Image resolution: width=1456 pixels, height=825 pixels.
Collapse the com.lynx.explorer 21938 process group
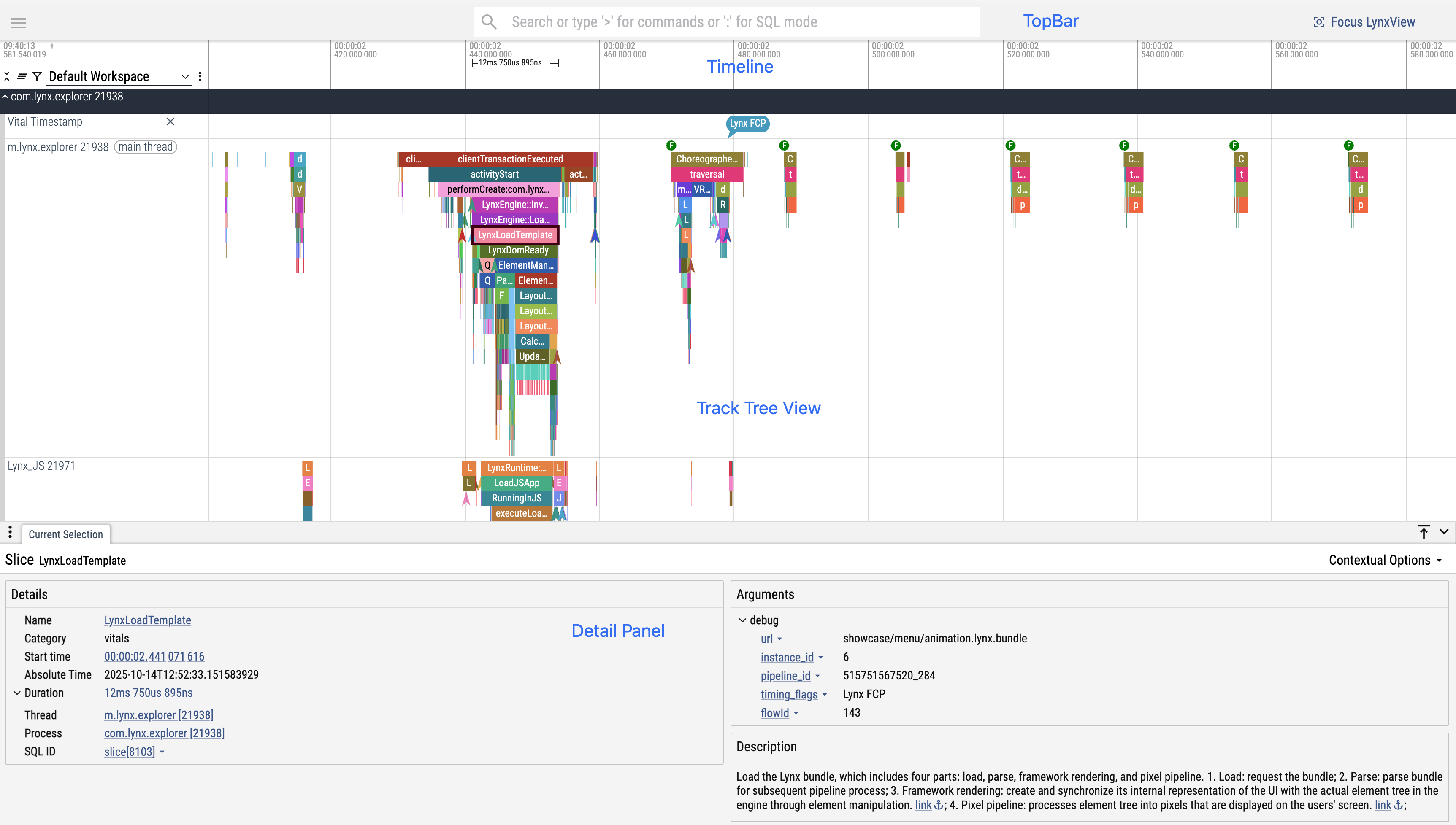tap(5, 97)
